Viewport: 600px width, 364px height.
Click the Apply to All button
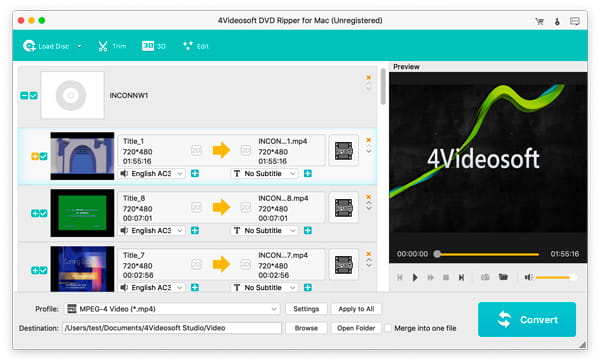(x=356, y=309)
